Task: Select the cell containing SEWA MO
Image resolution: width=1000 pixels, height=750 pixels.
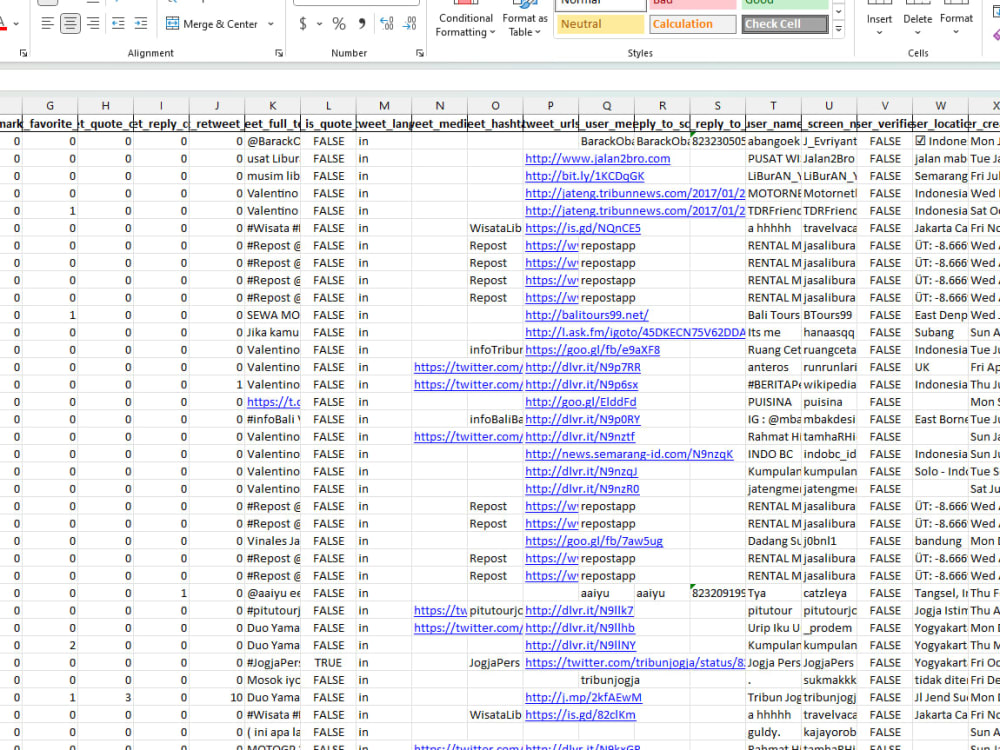Action: tap(272, 315)
